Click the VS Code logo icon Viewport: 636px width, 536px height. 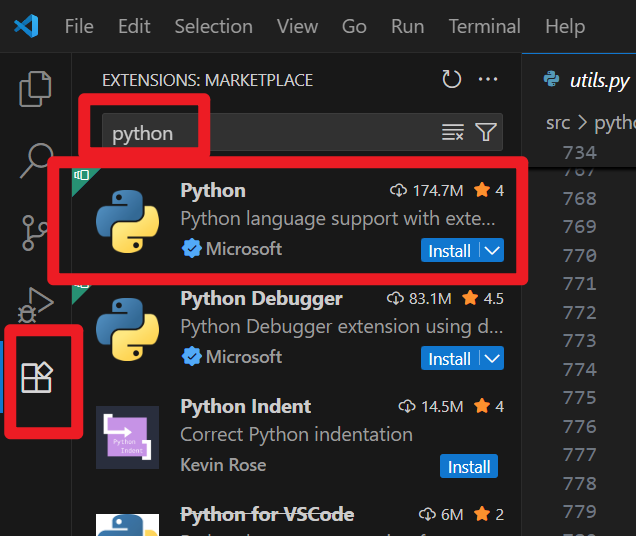26,26
